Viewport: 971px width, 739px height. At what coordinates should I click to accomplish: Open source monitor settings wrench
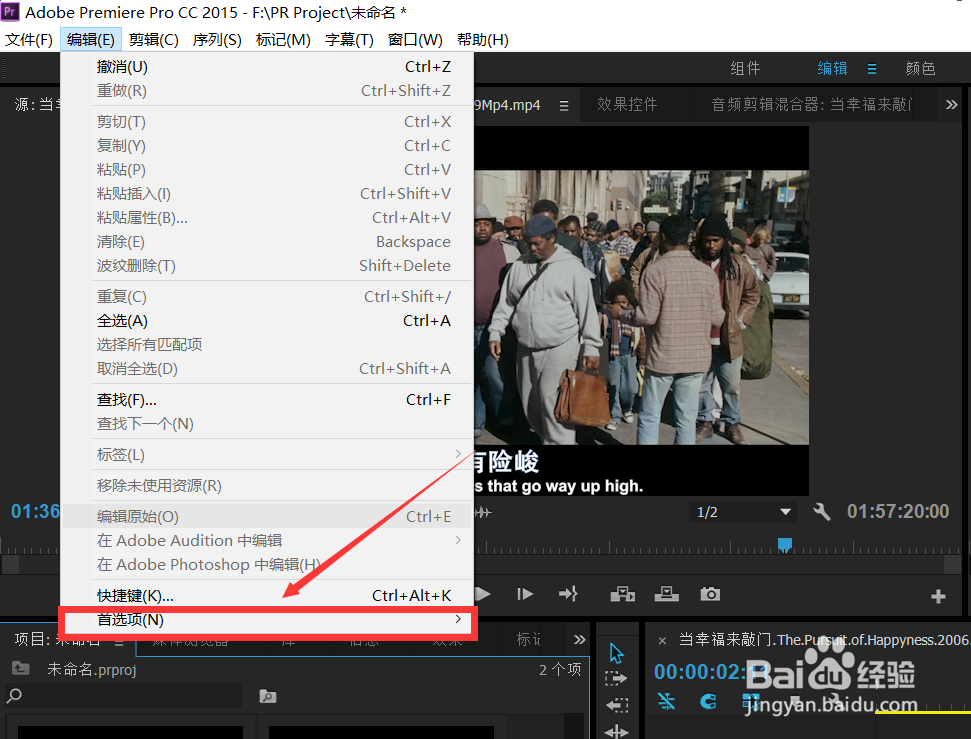[x=822, y=512]
